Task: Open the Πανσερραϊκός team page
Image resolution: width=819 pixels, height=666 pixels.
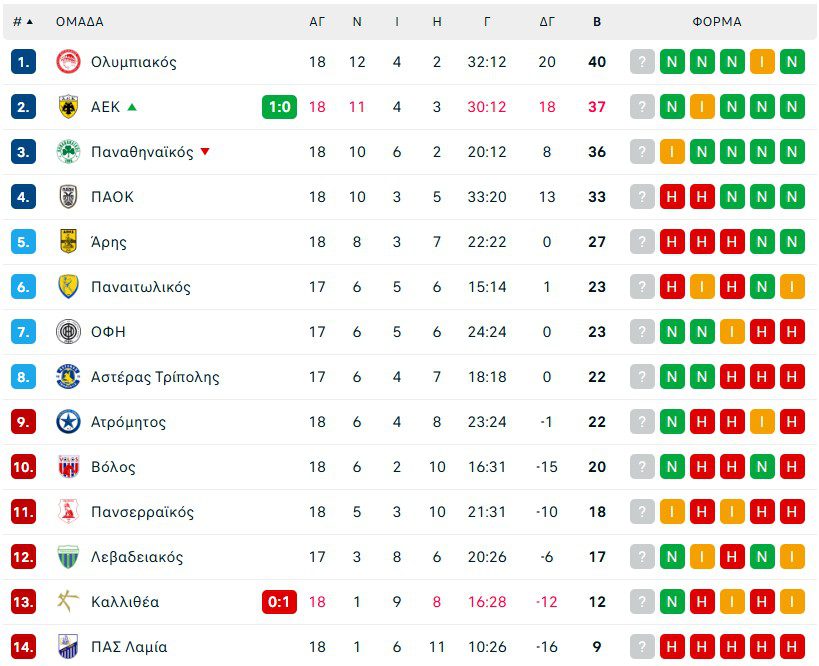Action: point(142,512)
